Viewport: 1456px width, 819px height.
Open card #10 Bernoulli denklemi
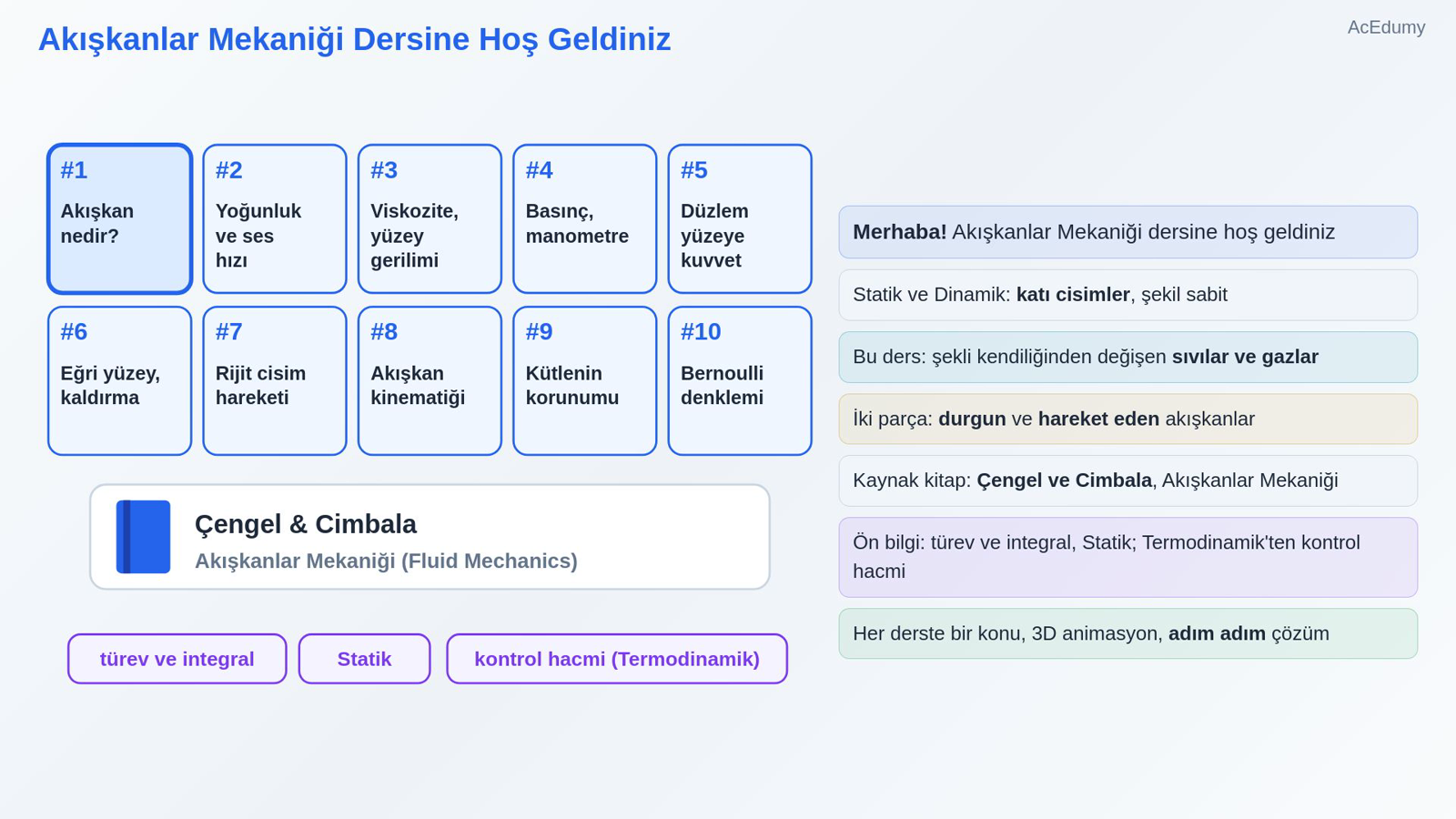[740, 381]
